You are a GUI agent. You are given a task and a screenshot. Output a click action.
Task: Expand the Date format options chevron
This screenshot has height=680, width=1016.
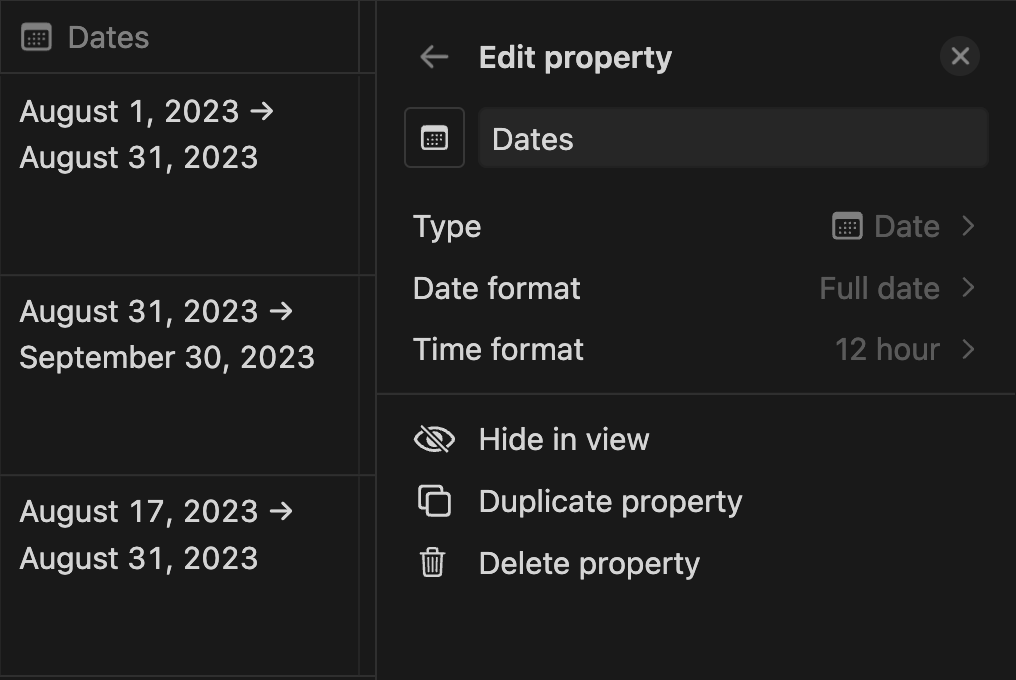coord(968,288)
